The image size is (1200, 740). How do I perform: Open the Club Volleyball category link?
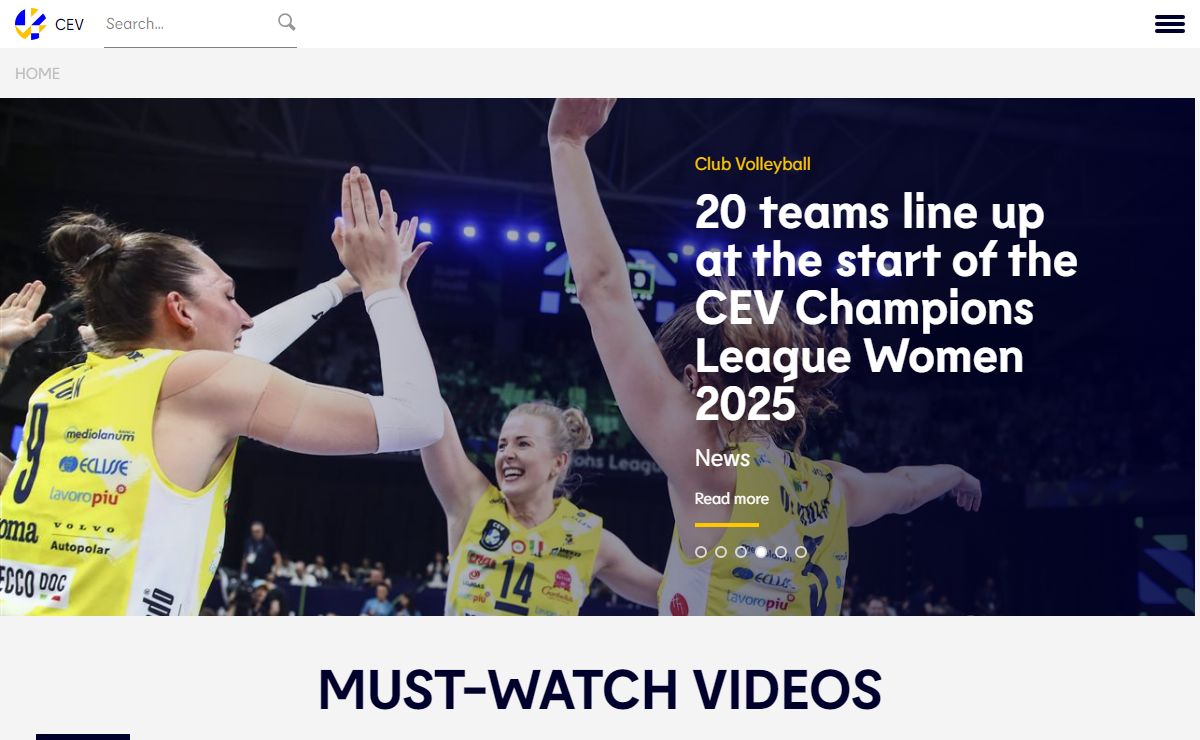(x=752, y=164)
